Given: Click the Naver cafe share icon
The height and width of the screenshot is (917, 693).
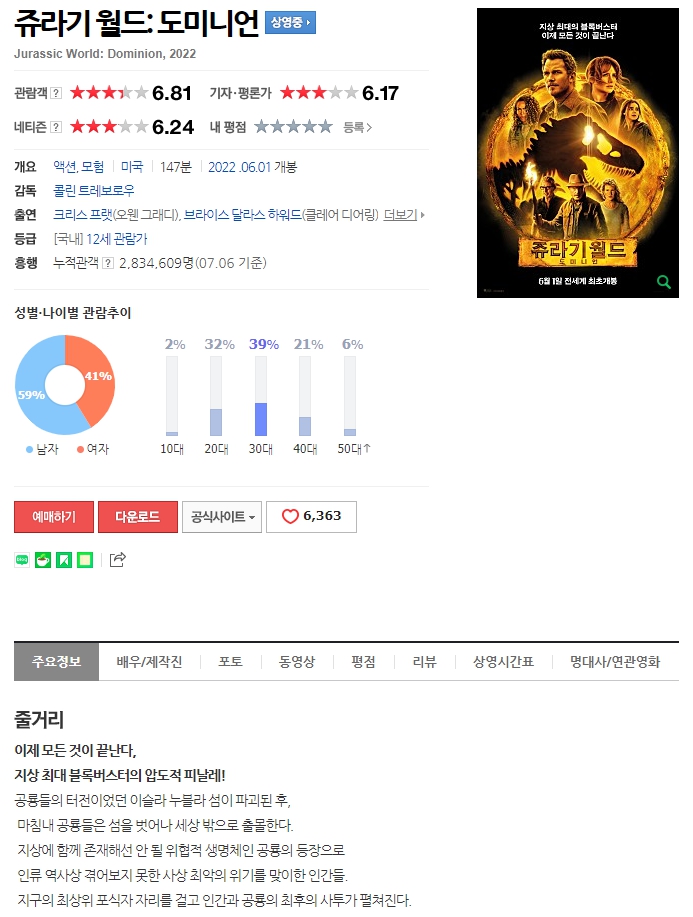Looking at the screenshot, I should point(43,560).
